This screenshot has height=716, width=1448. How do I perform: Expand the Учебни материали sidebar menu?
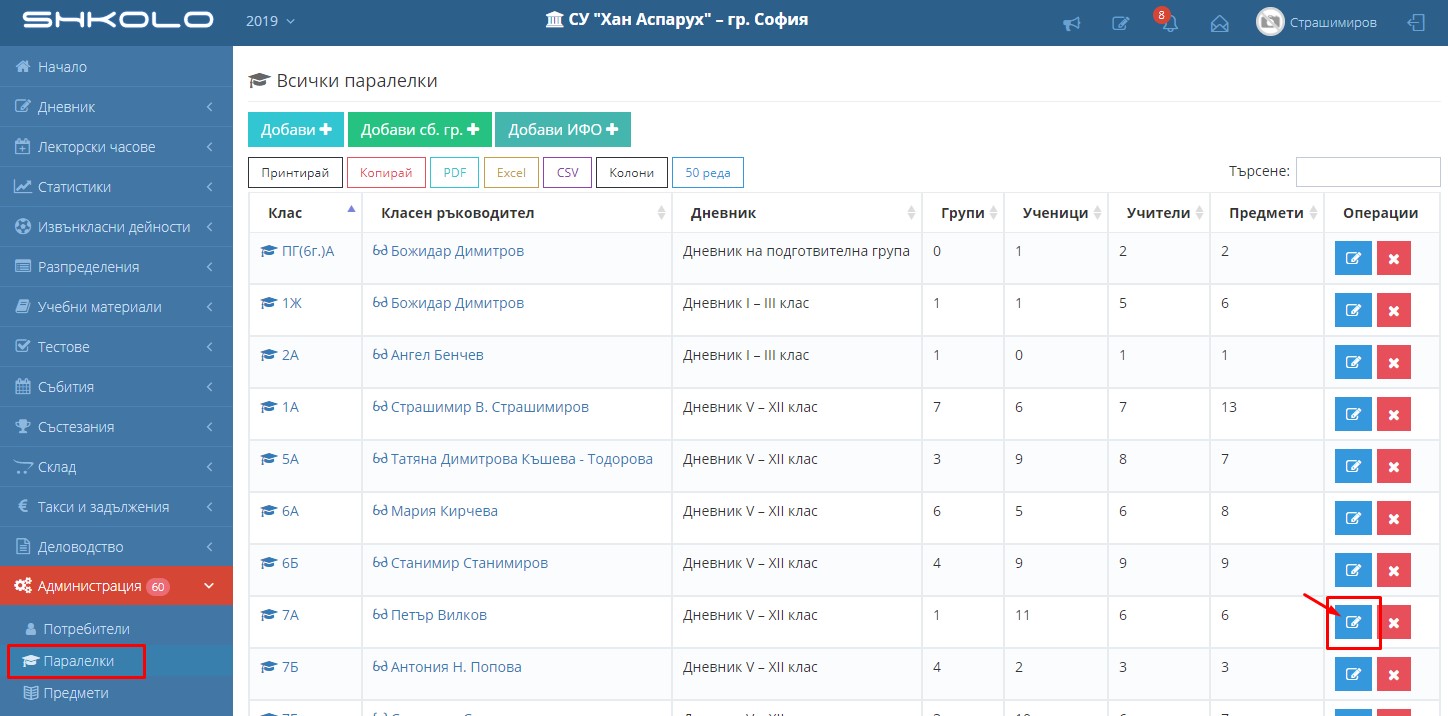click(x=116, y=307)
